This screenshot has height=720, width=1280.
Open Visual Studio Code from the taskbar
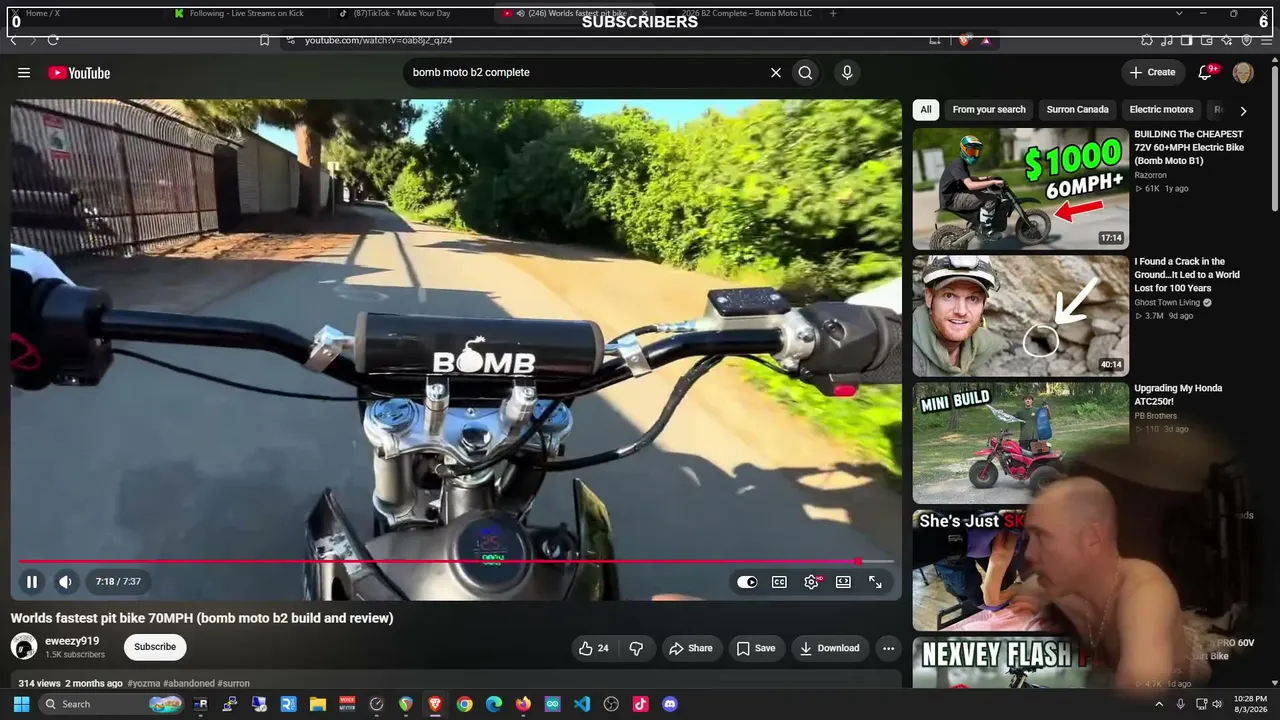(x=582, y=704)
